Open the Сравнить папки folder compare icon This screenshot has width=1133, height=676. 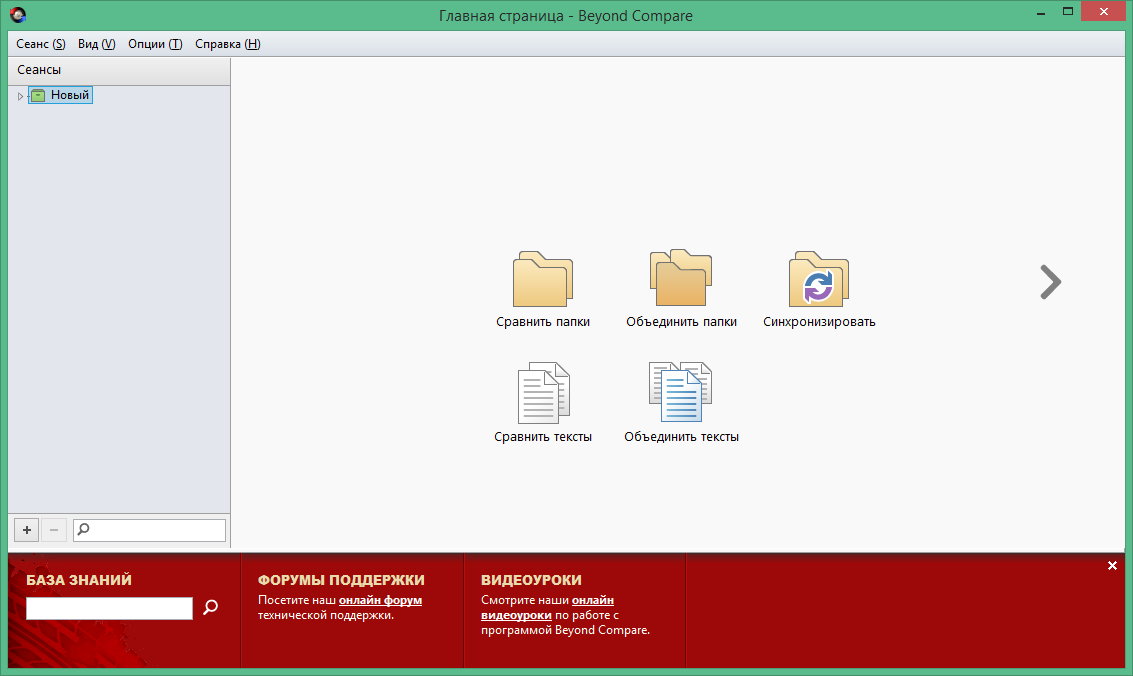tap(542, 279)
